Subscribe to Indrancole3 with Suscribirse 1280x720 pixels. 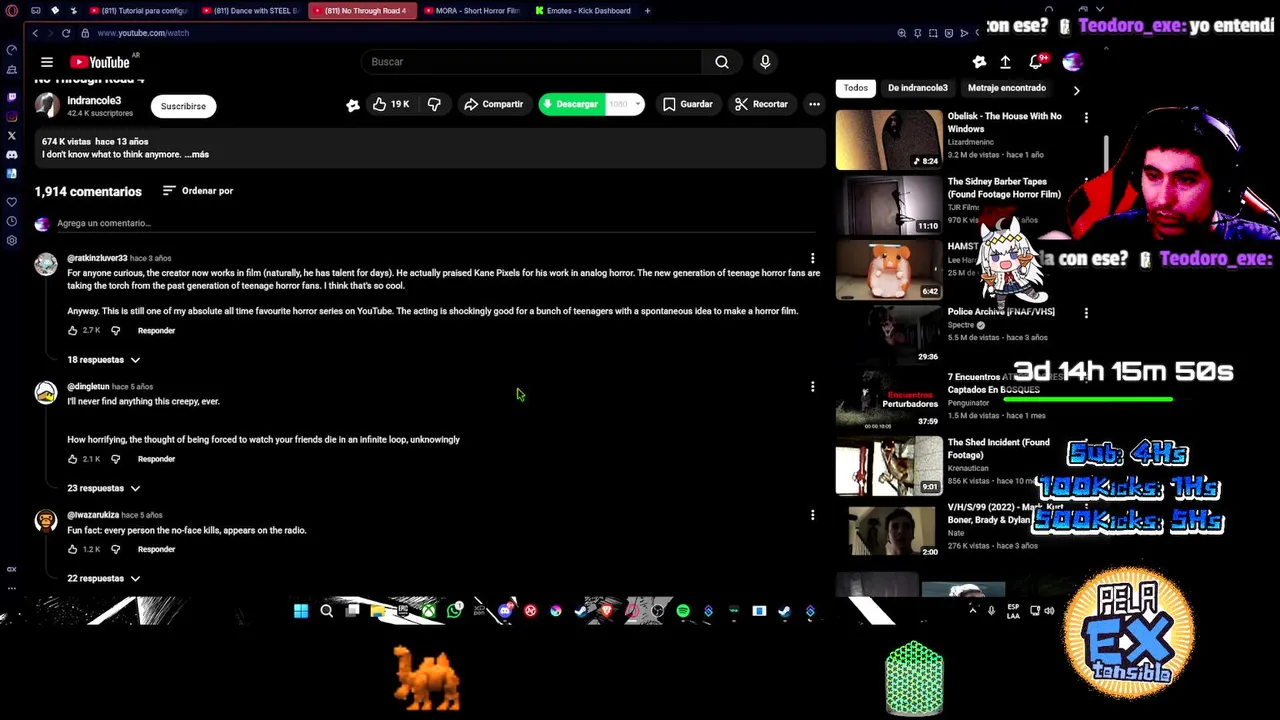tap(183, 106)
